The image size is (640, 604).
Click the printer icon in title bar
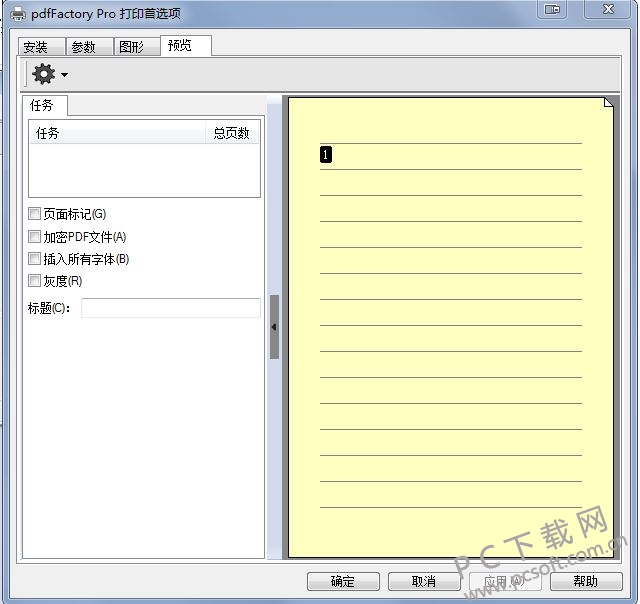pos(18,14)
